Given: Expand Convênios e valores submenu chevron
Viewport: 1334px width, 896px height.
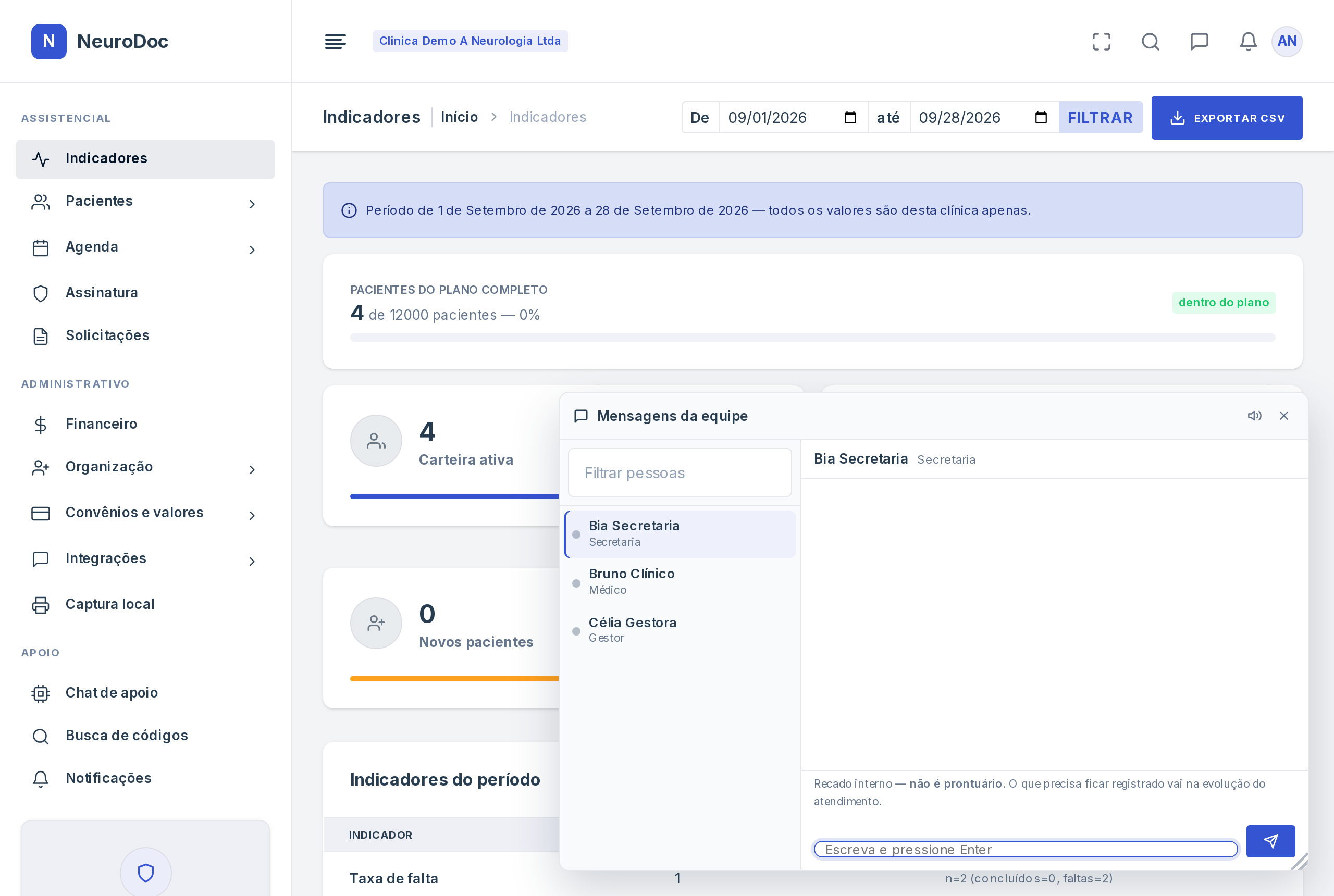Looking at the screenshot, I should pyautogui.click(x=252, y=515).
